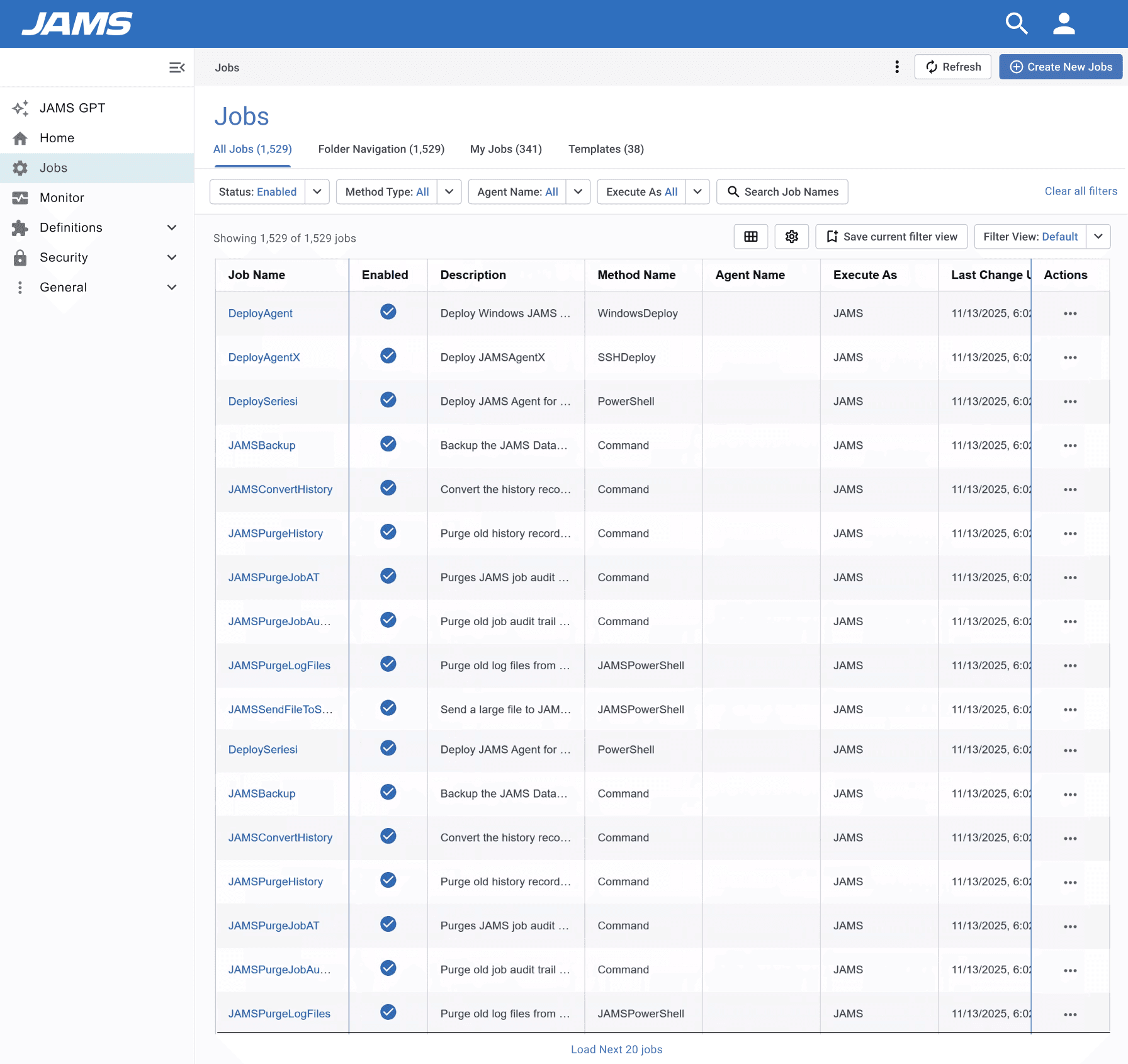Open the Monitor activity icon
Screen dimensions: 1128x1064
point(20,198)
